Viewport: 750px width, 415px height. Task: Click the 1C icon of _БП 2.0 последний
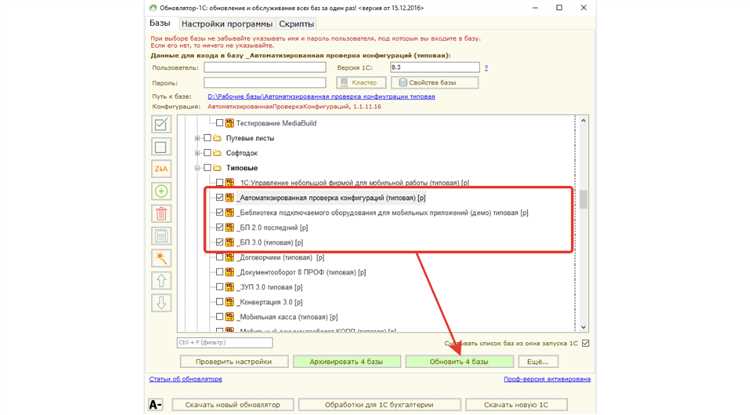coord(230,227)
